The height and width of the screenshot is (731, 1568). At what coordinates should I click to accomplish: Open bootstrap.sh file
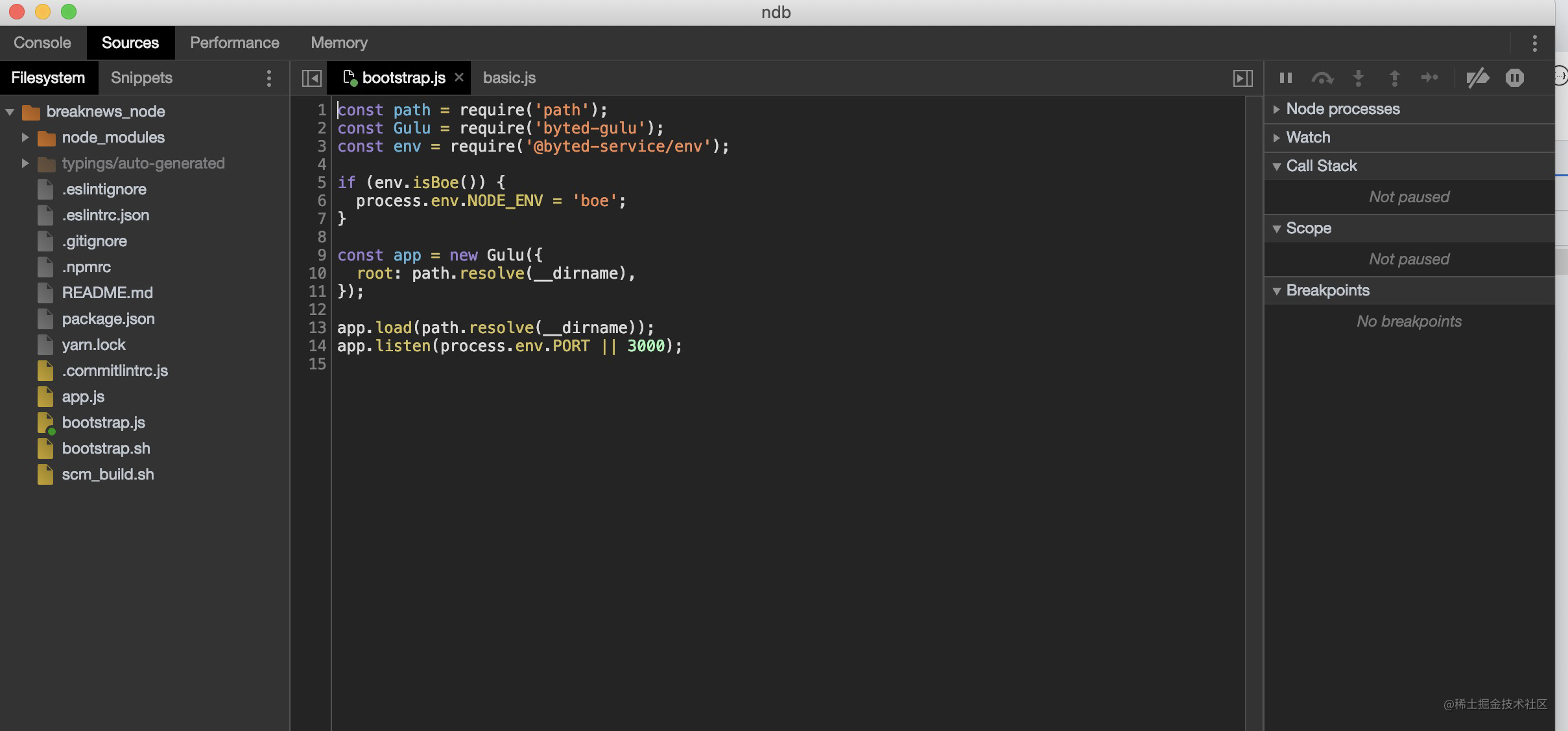106,448
